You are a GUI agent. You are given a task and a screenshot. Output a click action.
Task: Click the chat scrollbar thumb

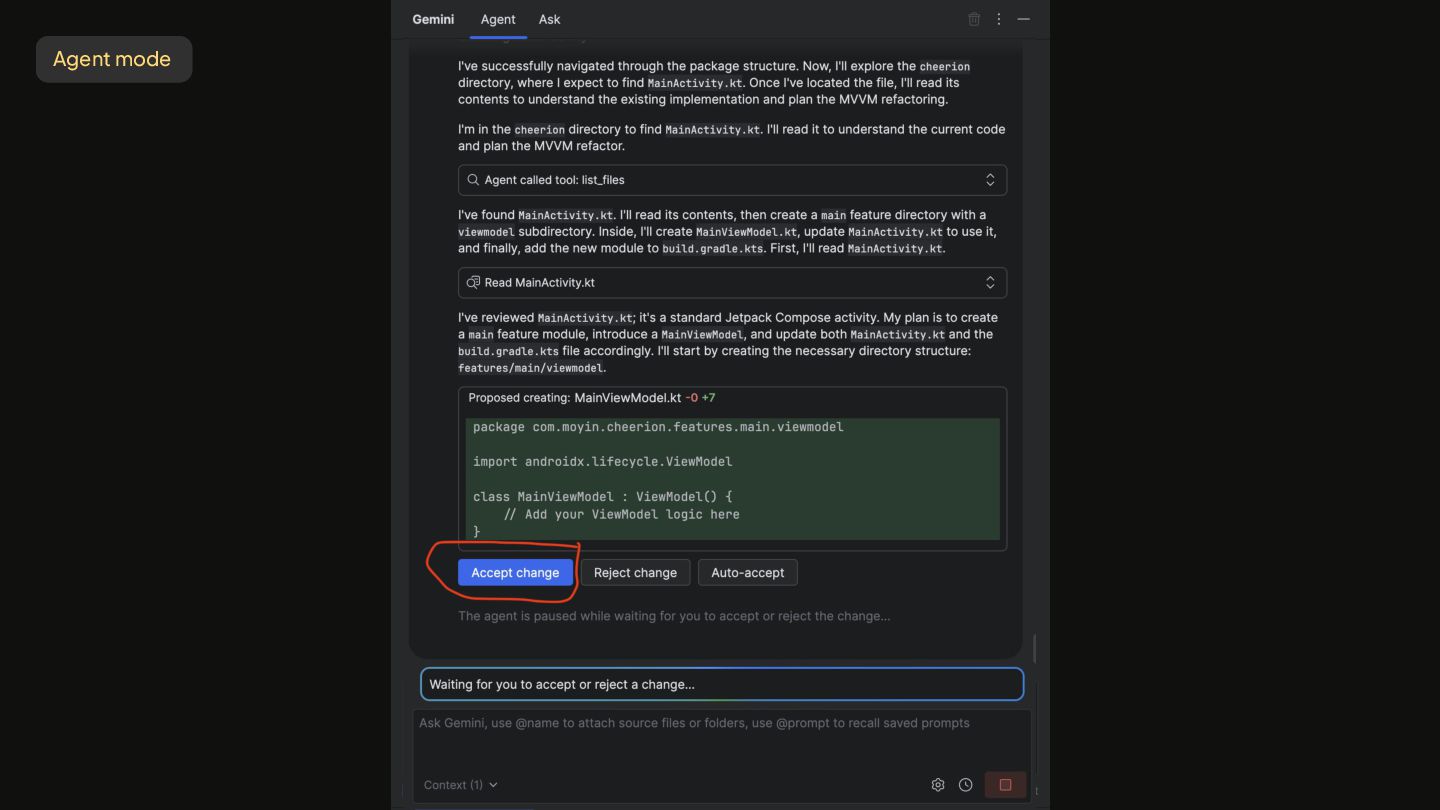(1034, 648)
